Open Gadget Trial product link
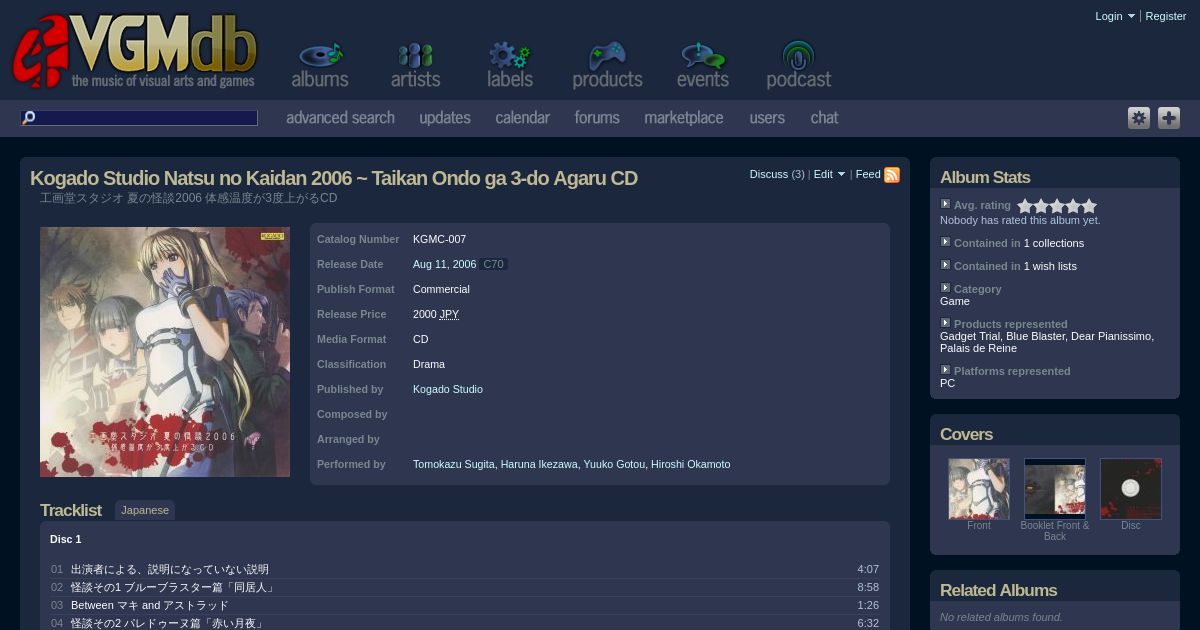1200x630 pixels. click(x=970, y=336)
